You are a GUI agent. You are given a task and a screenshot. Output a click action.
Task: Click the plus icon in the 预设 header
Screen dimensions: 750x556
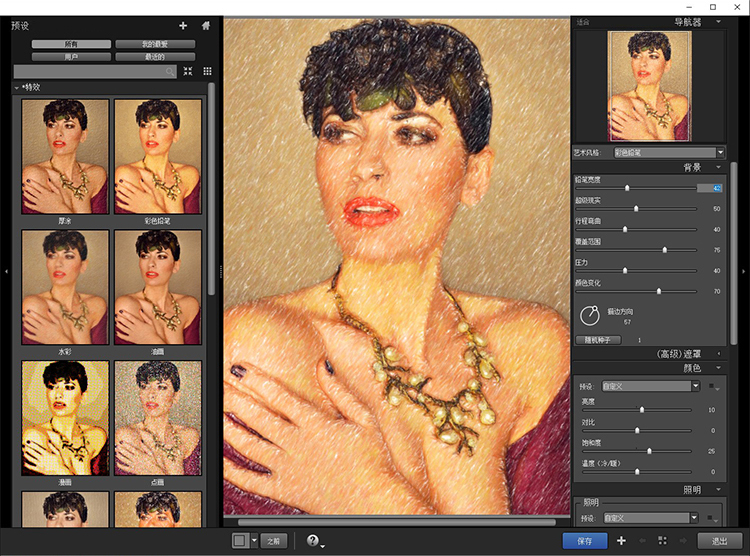183,26
